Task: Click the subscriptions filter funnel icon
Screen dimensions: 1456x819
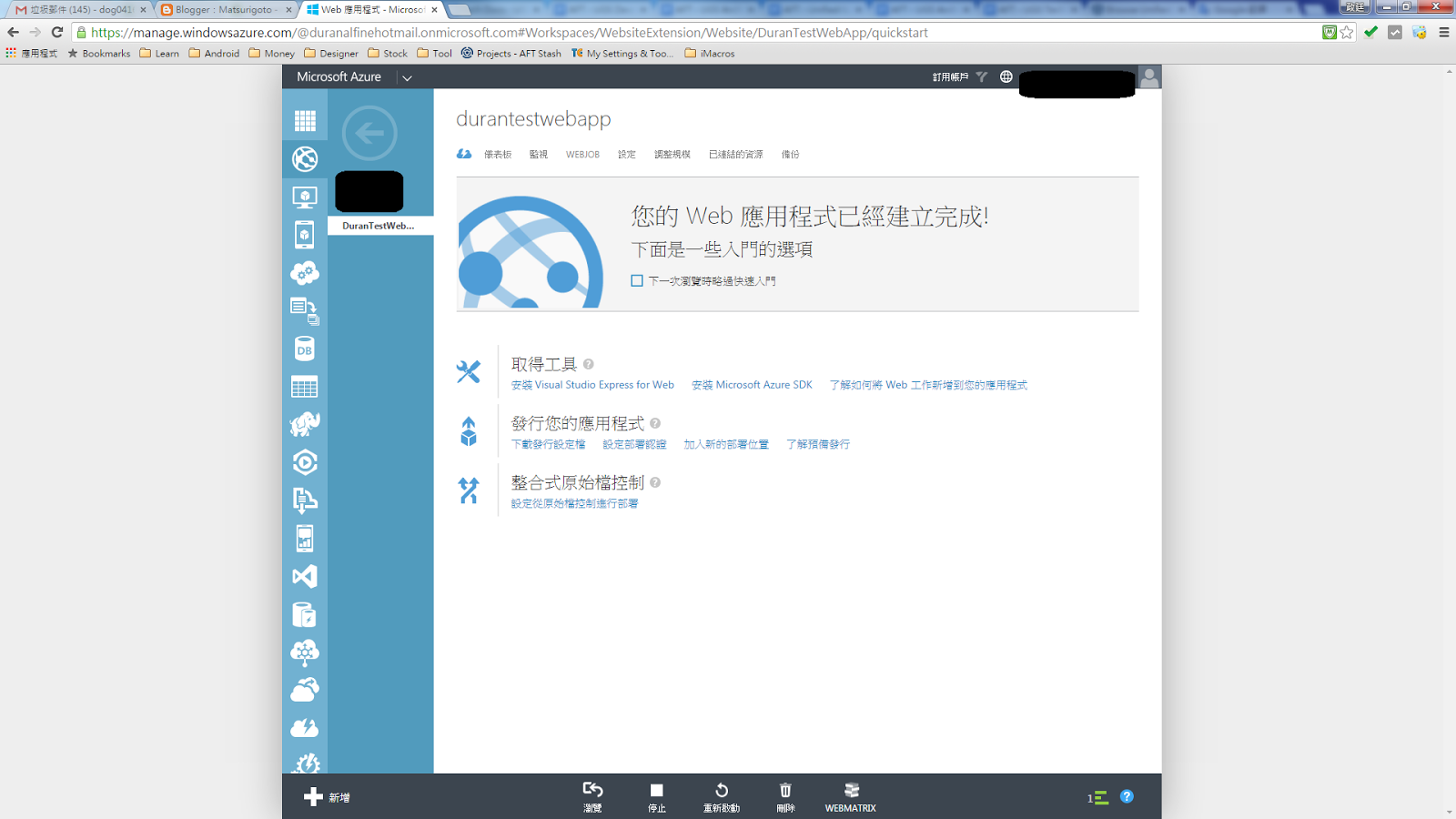Action: (982, 76)
